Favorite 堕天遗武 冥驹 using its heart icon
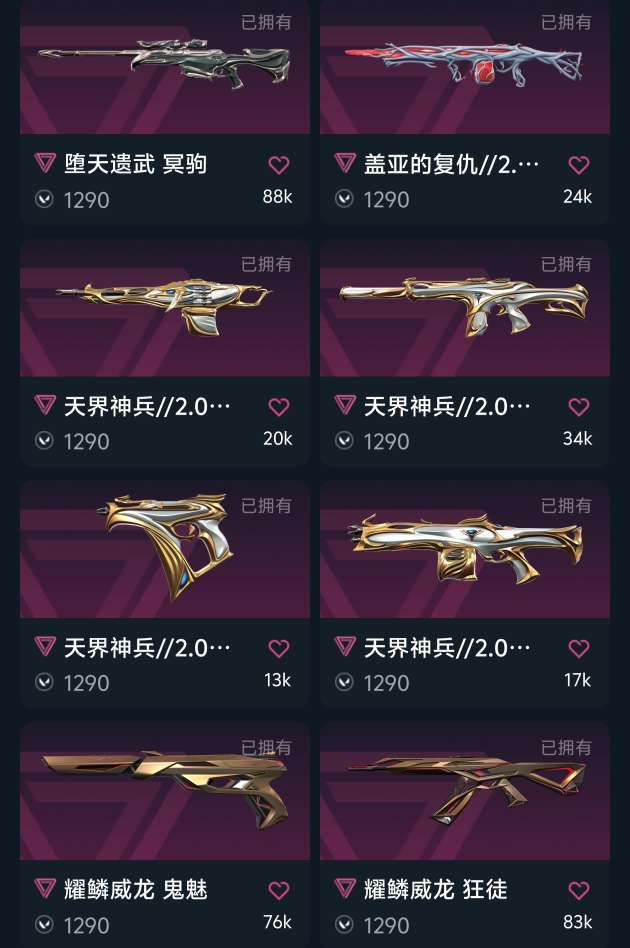Viewport: 630px width, 948px height. coord(279,165)
